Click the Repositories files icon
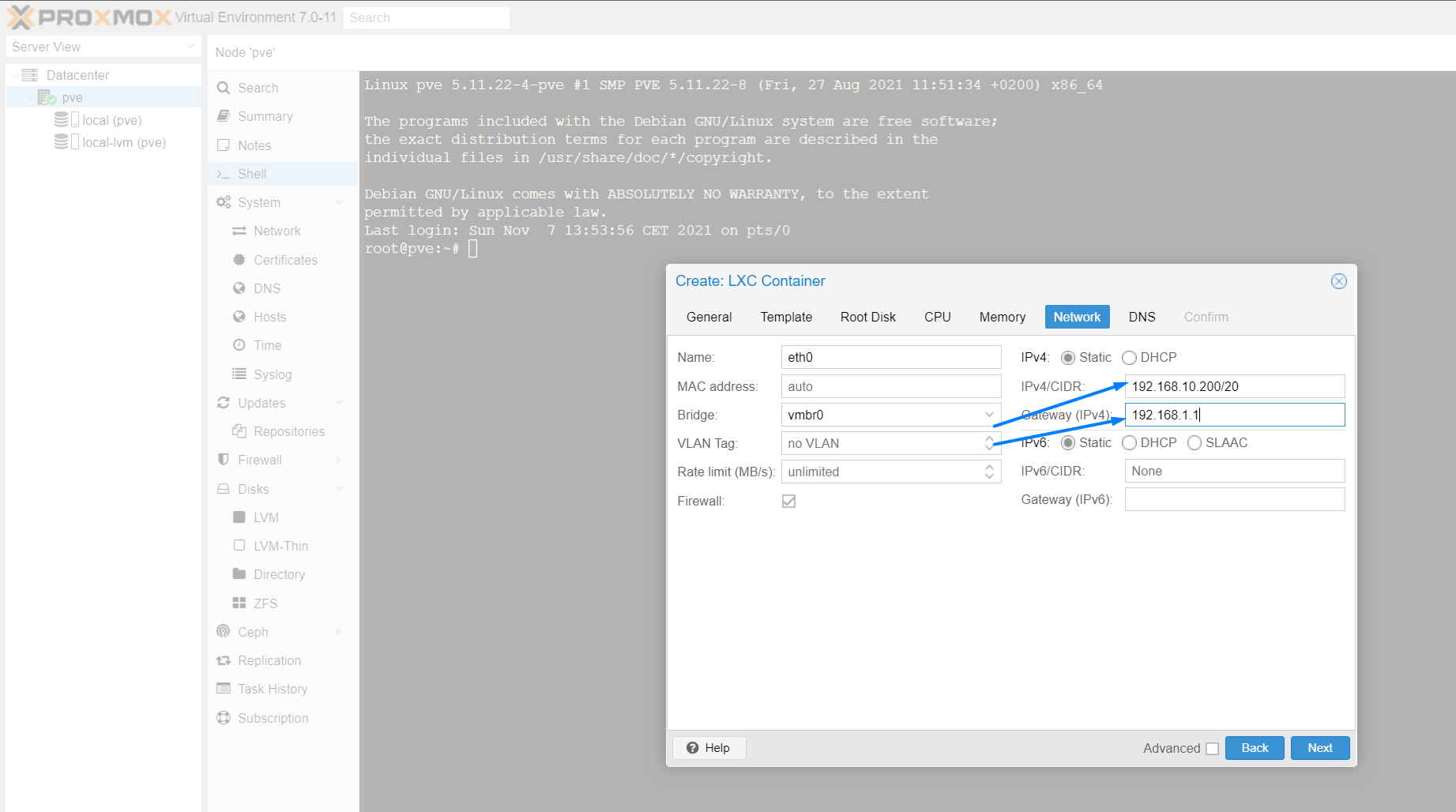This screenshot has height=812, width=1456. point(239,430)
